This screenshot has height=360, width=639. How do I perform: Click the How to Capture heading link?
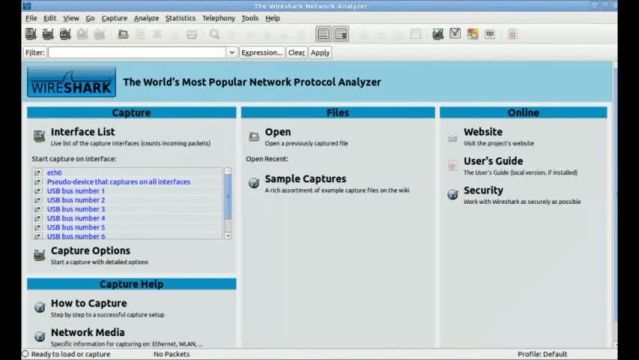[89, 303]
